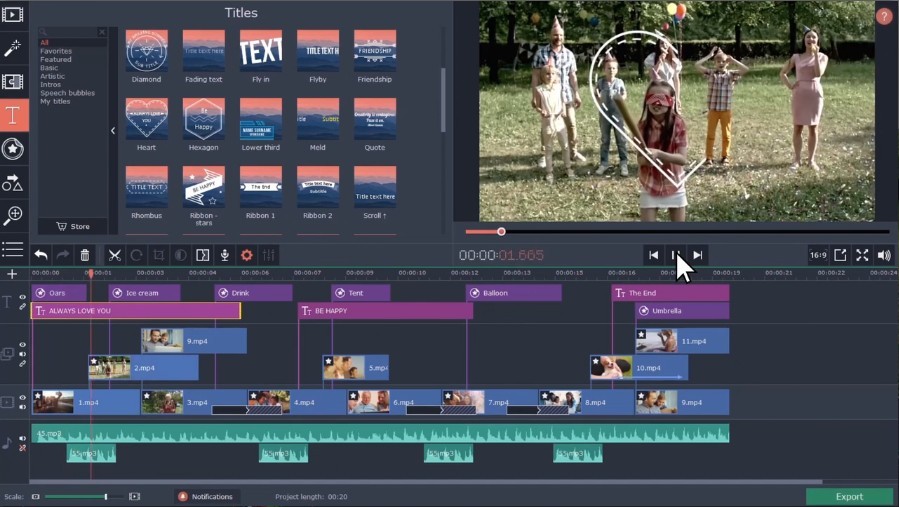Viewport: 899px width, 507px height.
Task: Open the Transition wizard icon
Action: (x=202, y=255)
